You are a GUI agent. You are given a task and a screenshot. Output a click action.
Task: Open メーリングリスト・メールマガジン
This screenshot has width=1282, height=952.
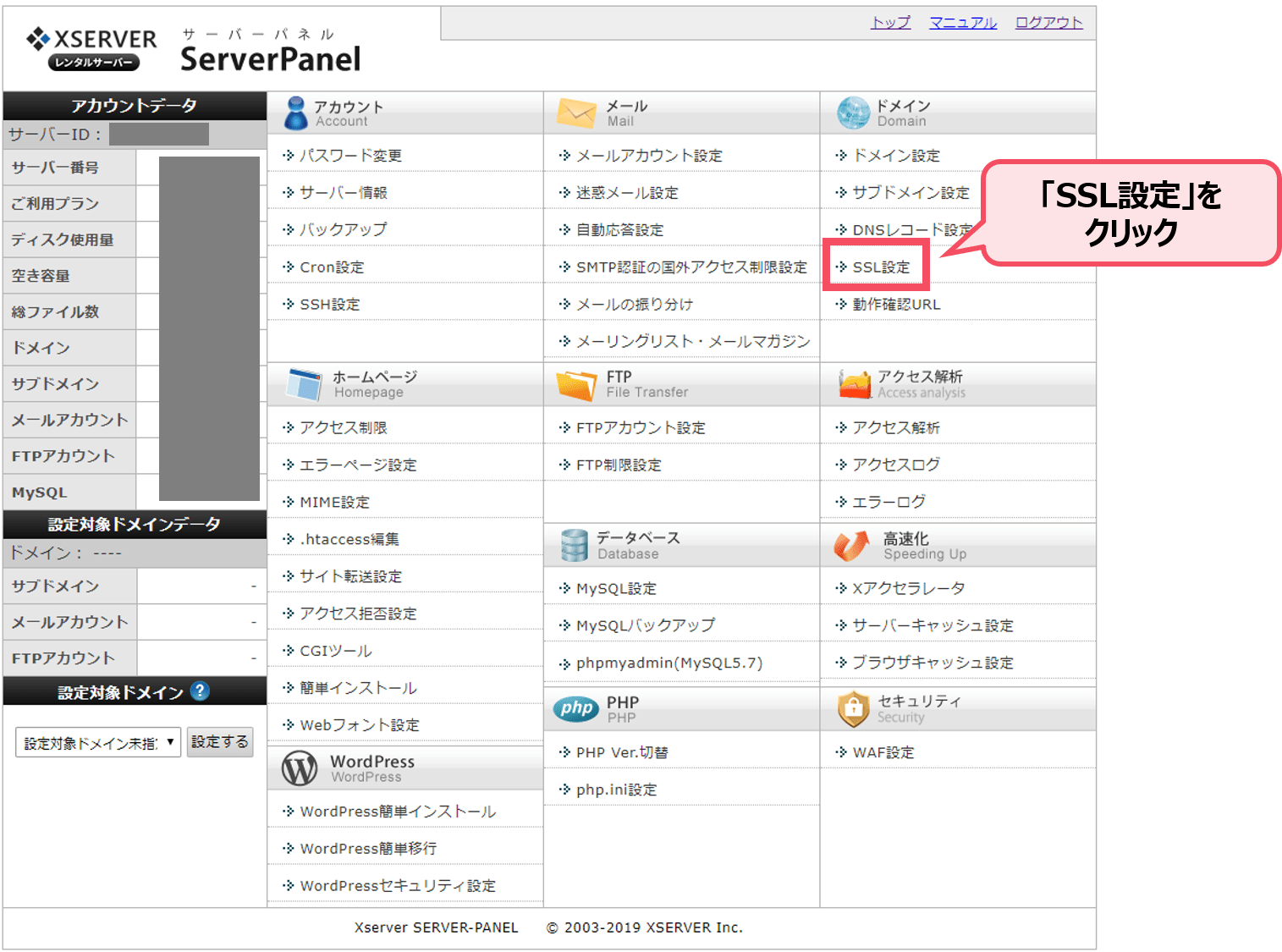pyautogui.click(x=693, y=341)
